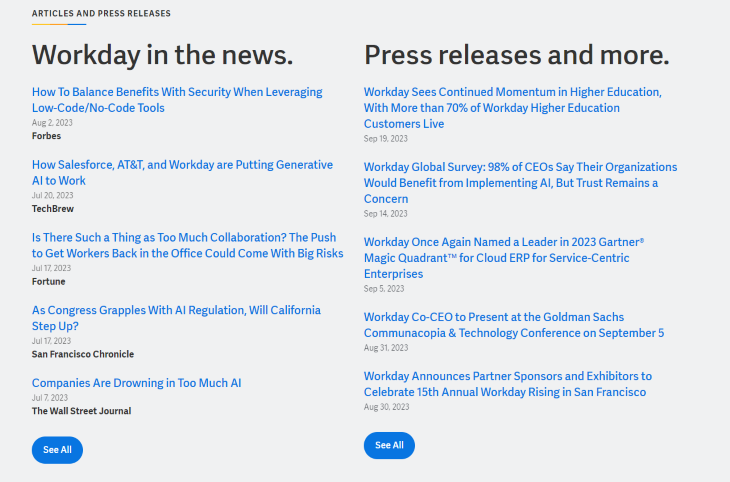
Task: Click the Forbes source label
Action: click(46, 135)
